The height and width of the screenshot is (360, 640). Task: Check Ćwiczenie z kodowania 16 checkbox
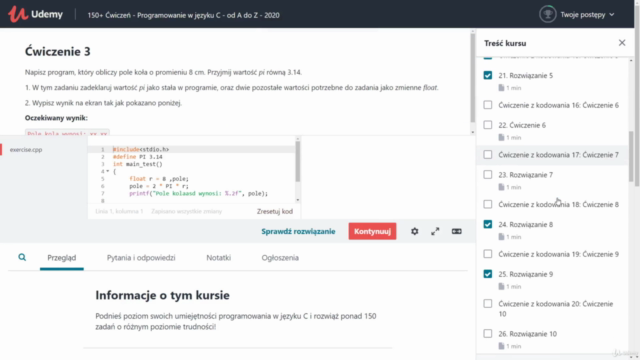[488, 105]
